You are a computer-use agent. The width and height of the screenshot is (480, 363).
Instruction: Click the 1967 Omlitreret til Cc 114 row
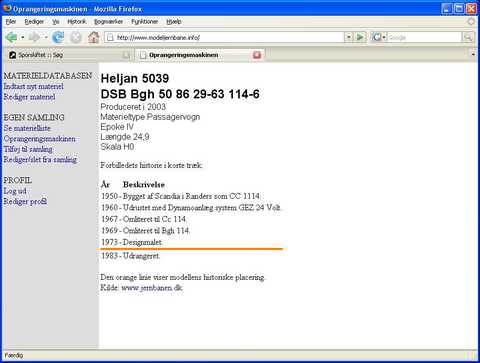(144, 219)
